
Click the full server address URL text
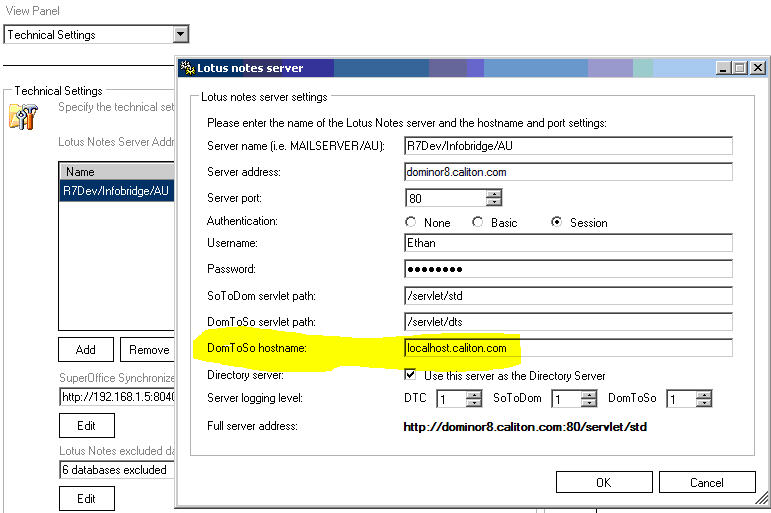525,426
